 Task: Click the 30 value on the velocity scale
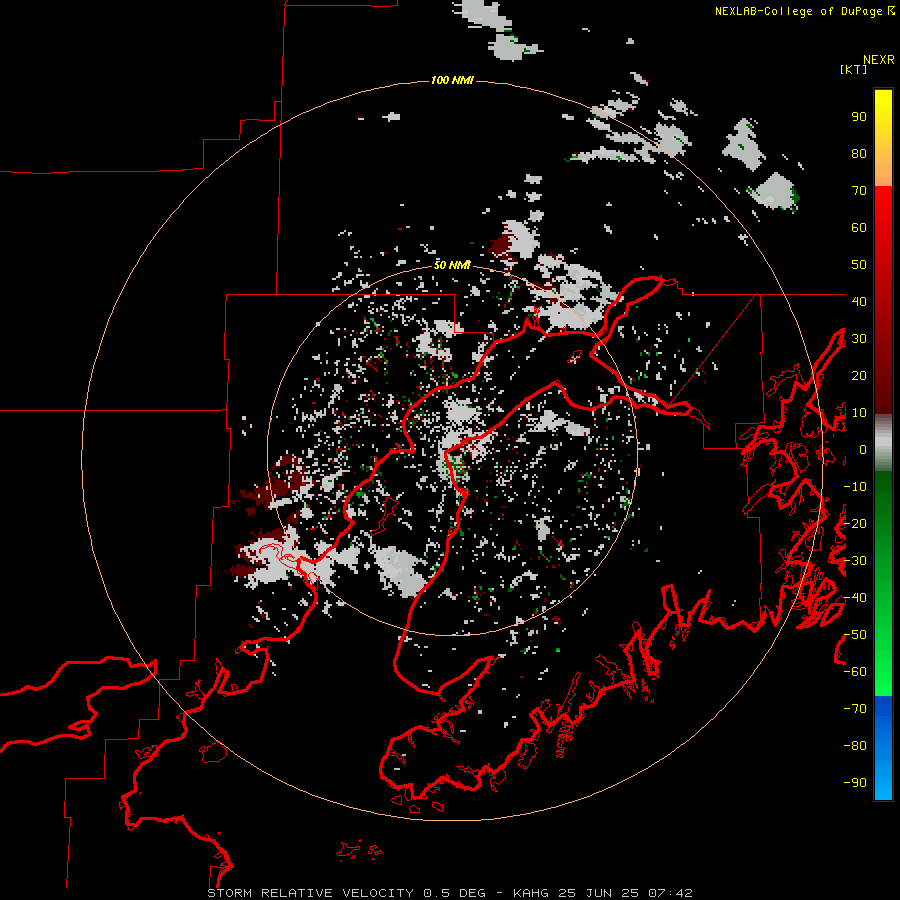tap(859, 339)
